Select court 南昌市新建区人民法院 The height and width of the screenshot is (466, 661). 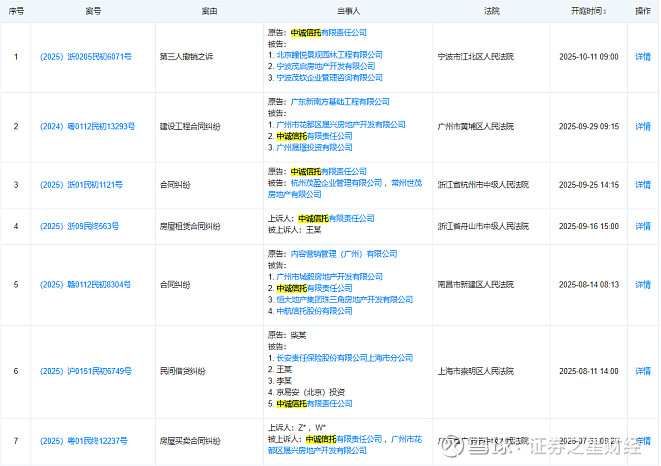476,285
